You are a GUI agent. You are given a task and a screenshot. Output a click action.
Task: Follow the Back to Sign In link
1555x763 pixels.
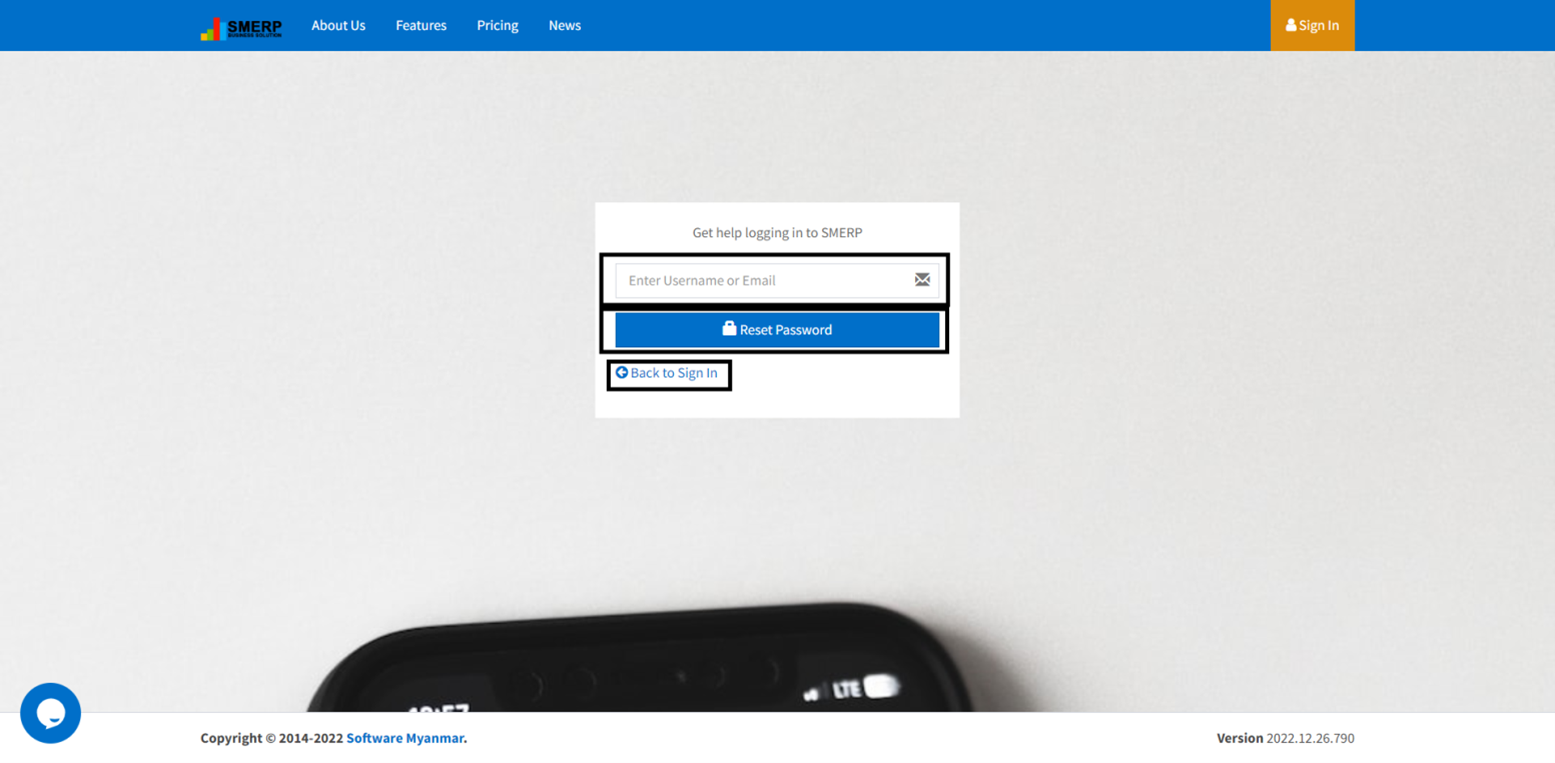tap(666, 373)
